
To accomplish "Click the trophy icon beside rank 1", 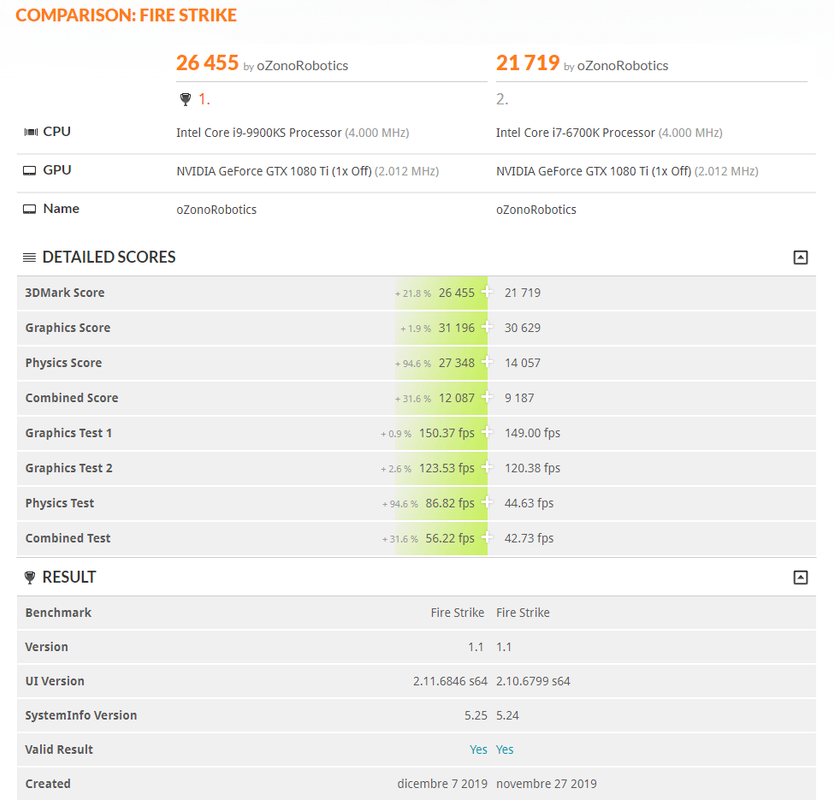I will tap(185, 99).
